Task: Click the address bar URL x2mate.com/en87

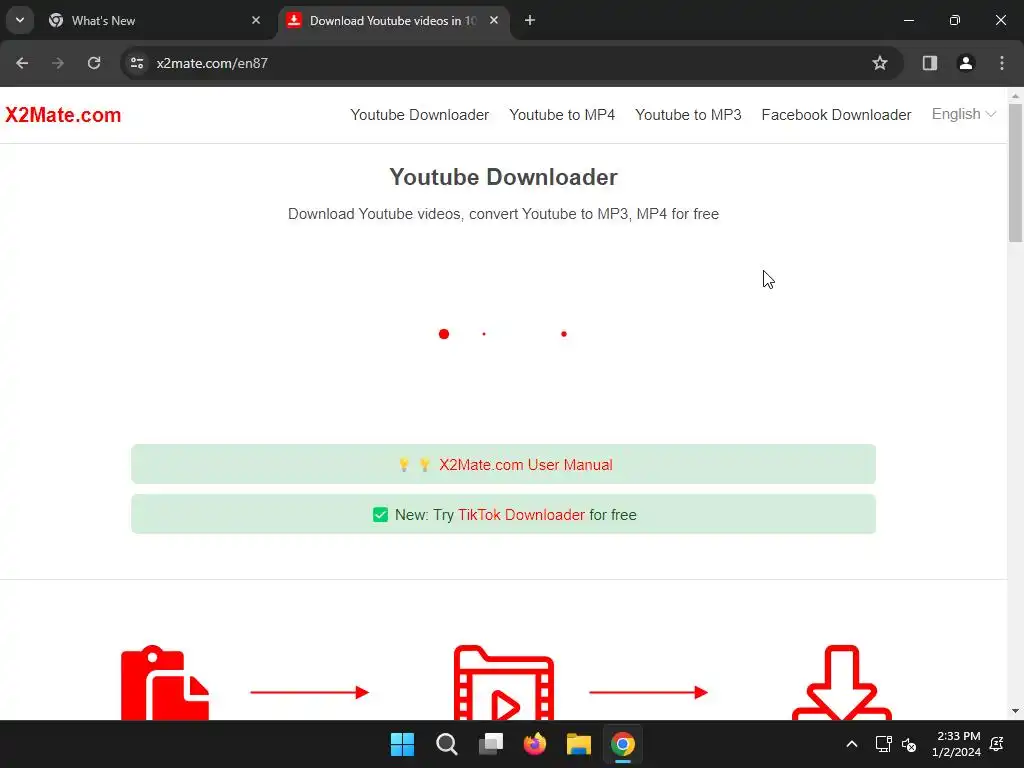Action: click(212, 63)
